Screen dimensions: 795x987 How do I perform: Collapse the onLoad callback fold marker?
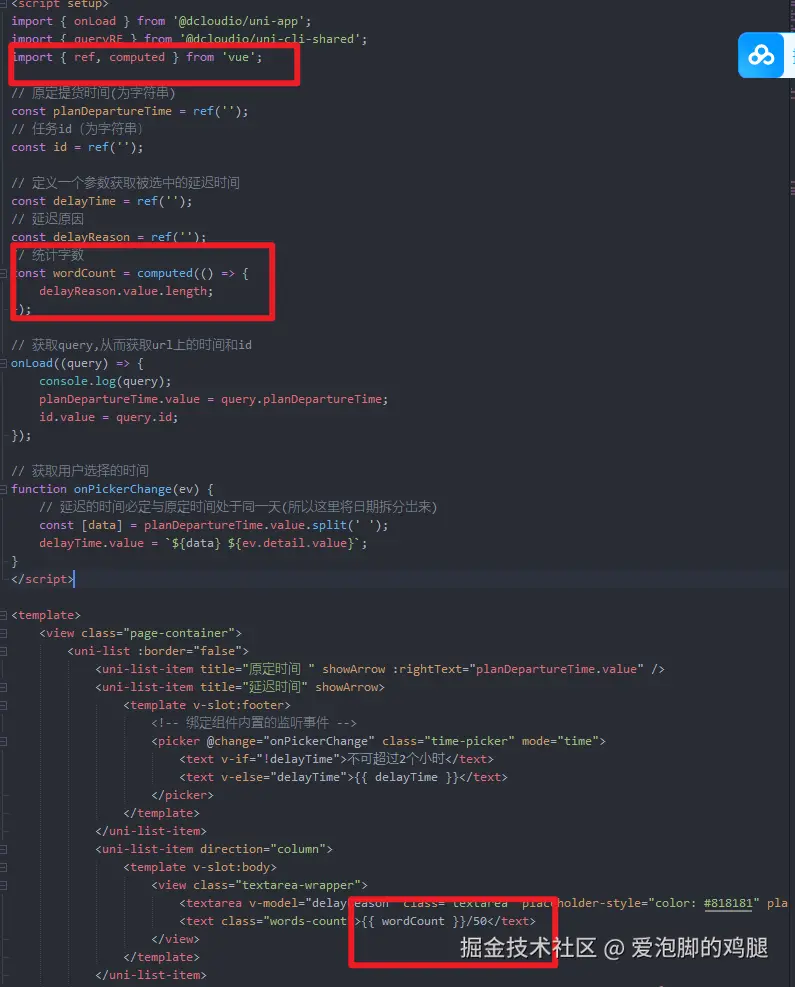click(x=4, y=363)
